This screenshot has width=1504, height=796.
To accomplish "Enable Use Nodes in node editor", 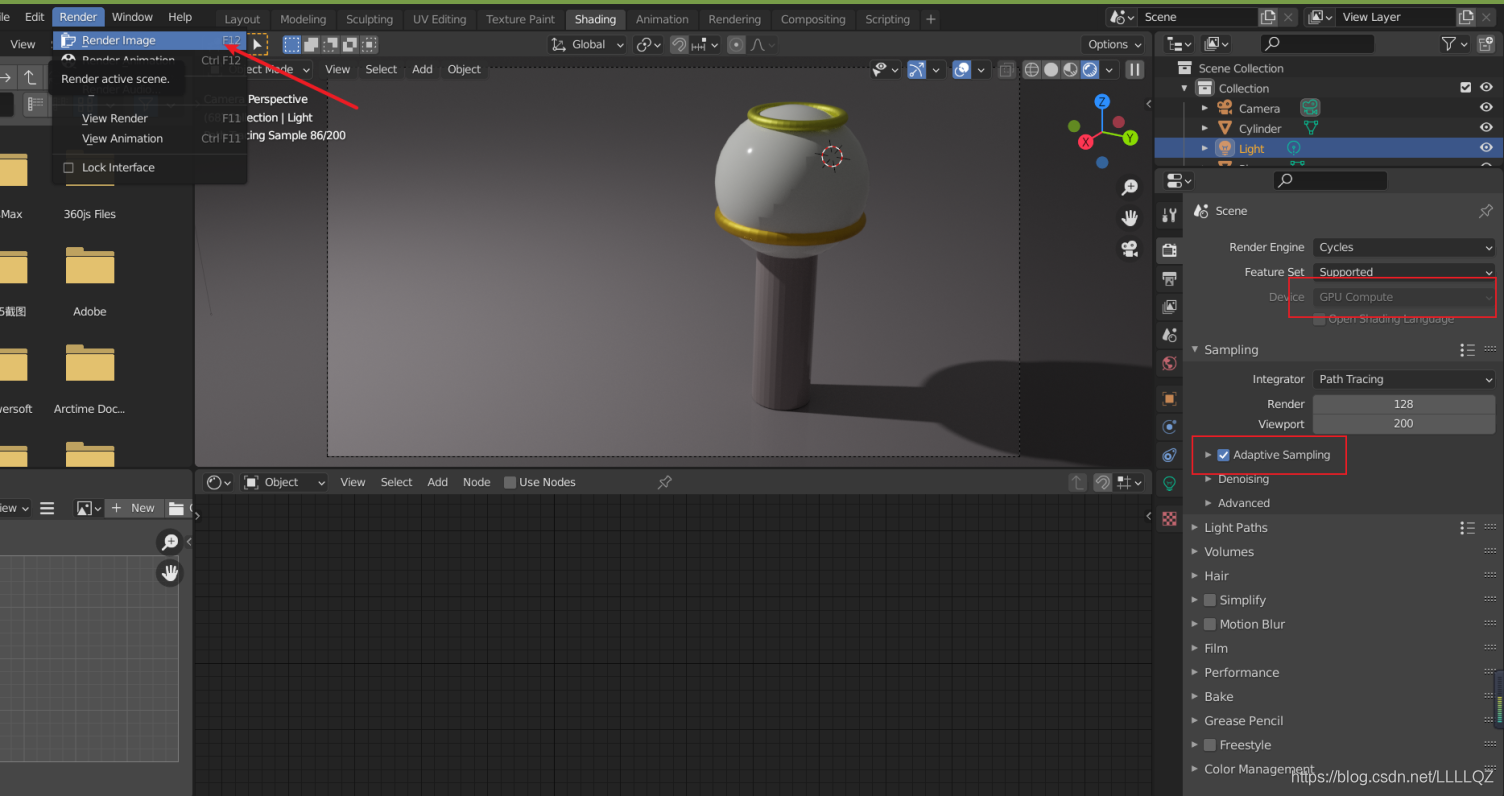I will 510,482.
